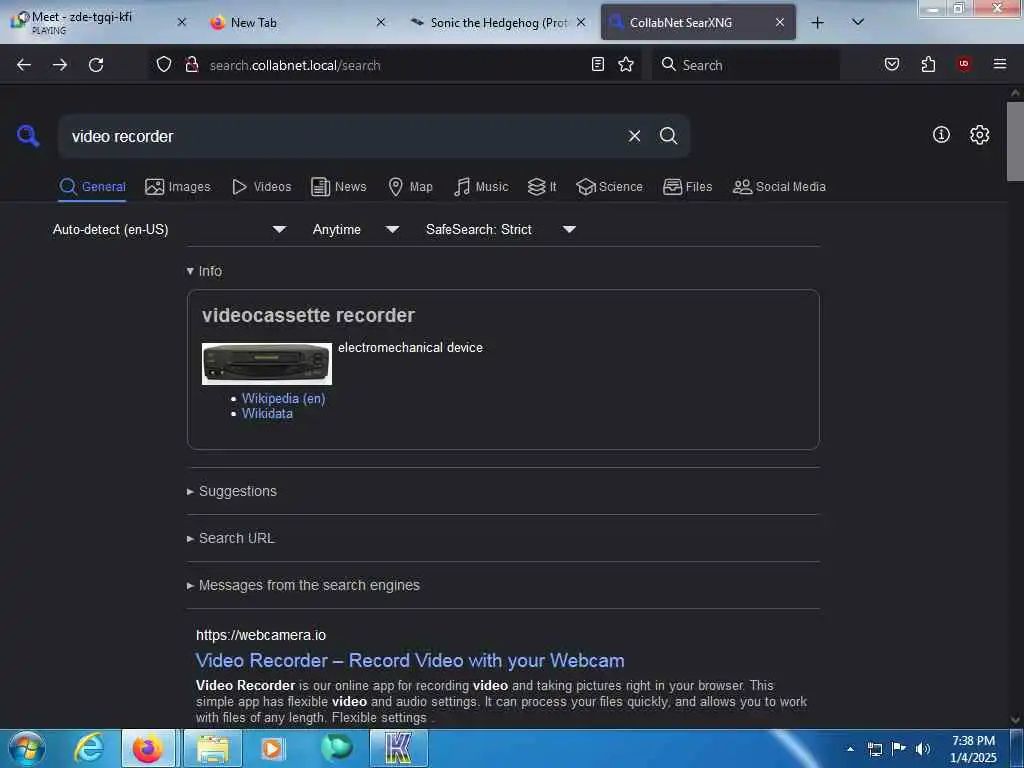
Task: Click the K application taskbar icon
Action: click(399, 748)
